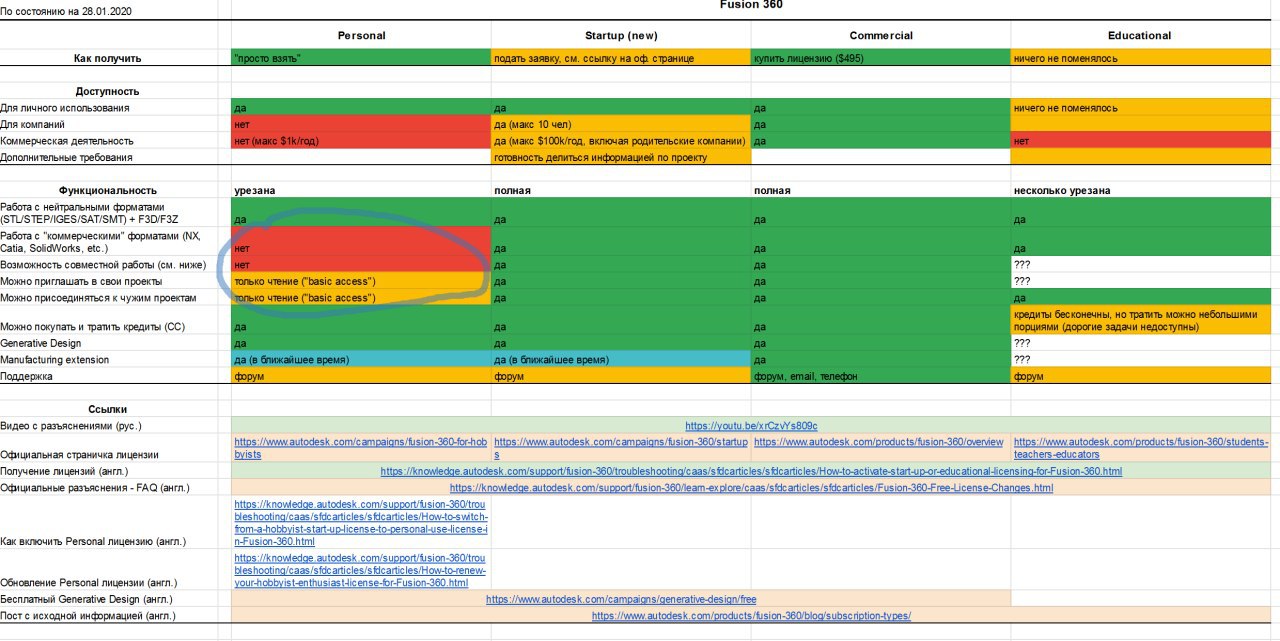Select the 'Commercial' column header

pos(881,35)
